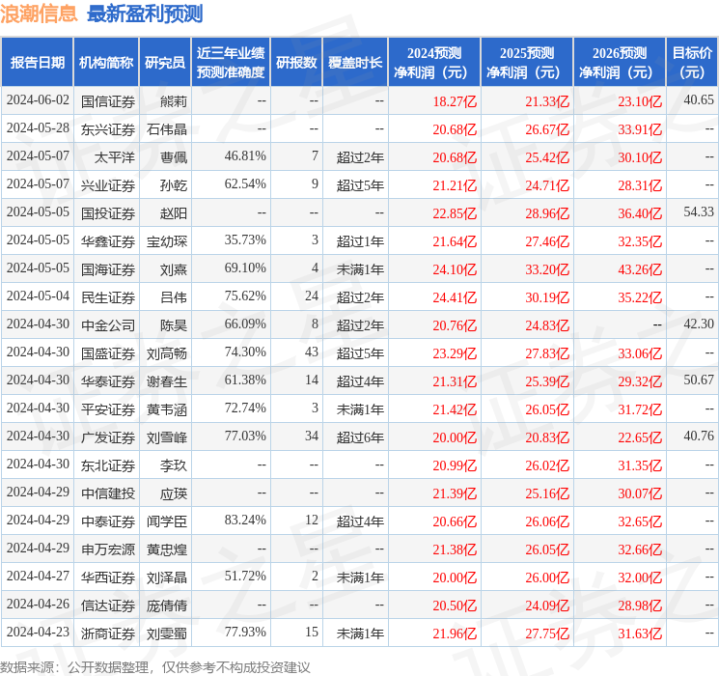Image resolution: width=719 pixels, height=676 pixels.
Task: Select the 中信建投 institution cell
Action: [108, 493]
